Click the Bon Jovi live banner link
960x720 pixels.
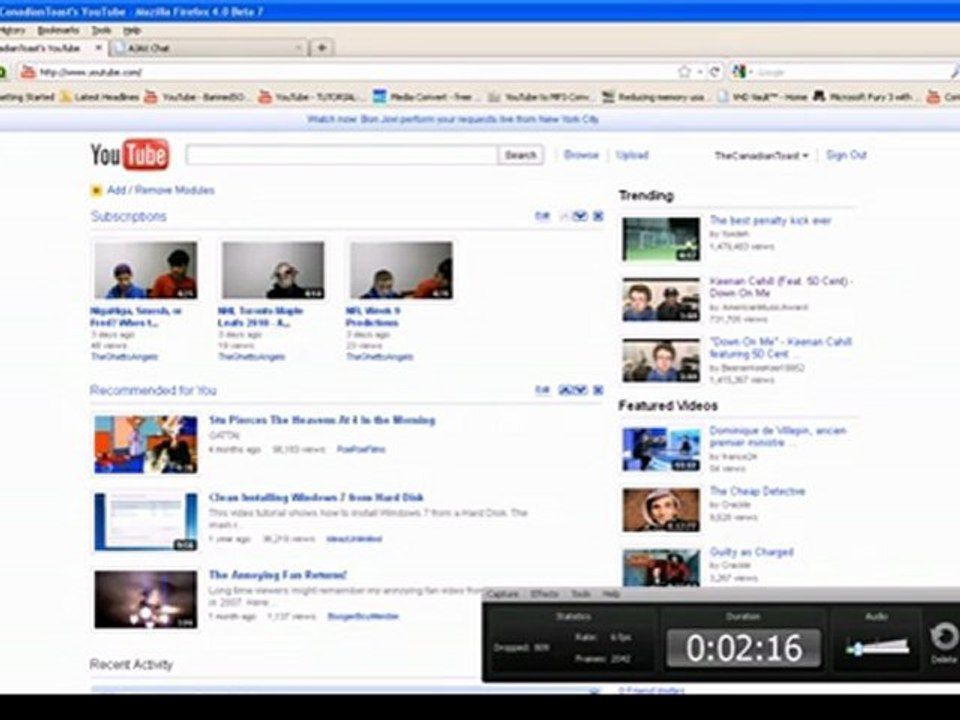452,119
